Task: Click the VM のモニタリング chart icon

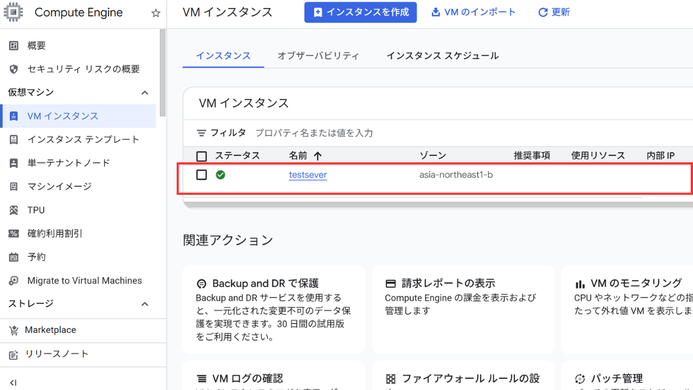Action: coord(580,283)
